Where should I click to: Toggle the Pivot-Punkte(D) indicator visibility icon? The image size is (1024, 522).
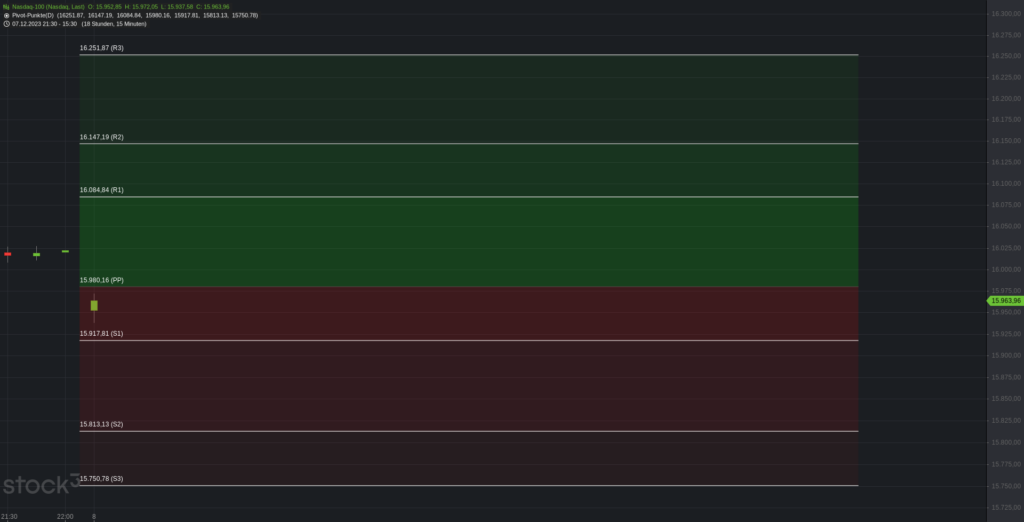7,15
